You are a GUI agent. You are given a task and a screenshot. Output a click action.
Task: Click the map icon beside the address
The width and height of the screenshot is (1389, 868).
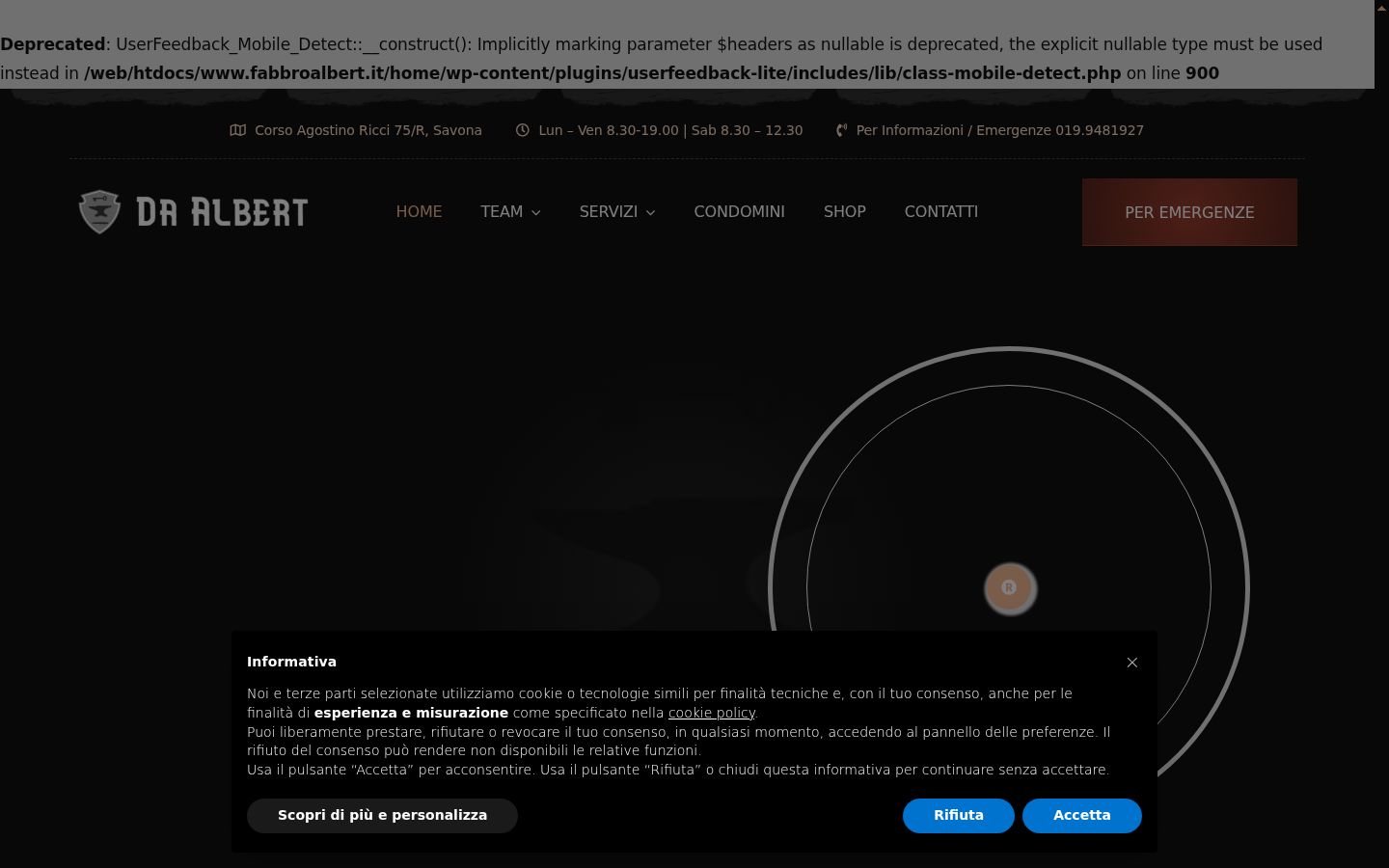click(238, 130)
